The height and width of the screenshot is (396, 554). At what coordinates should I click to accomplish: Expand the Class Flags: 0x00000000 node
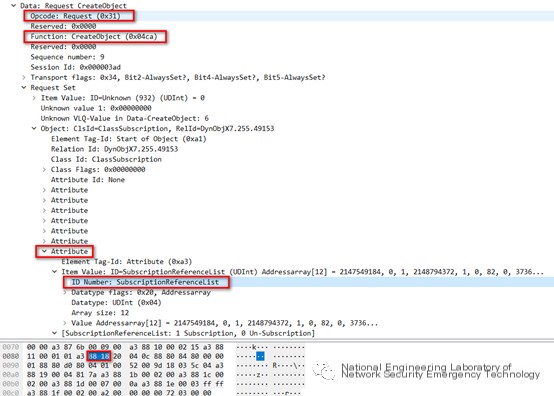click(x=44, y=170)
